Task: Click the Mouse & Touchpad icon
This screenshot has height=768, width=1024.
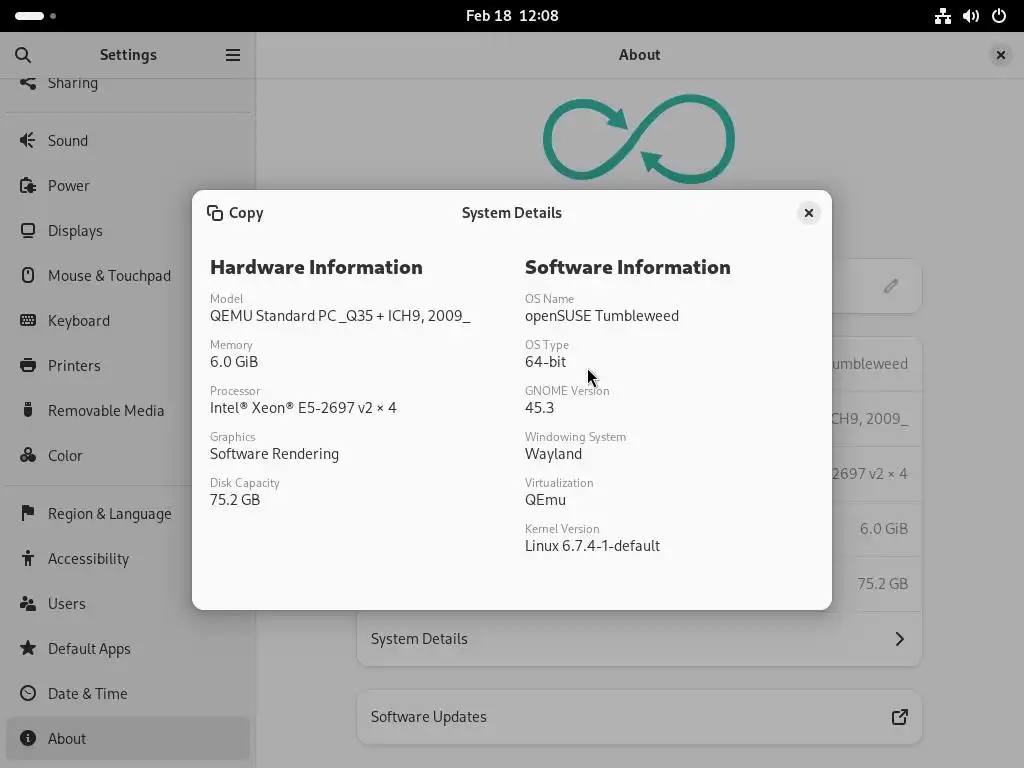Action: point(27,275)
